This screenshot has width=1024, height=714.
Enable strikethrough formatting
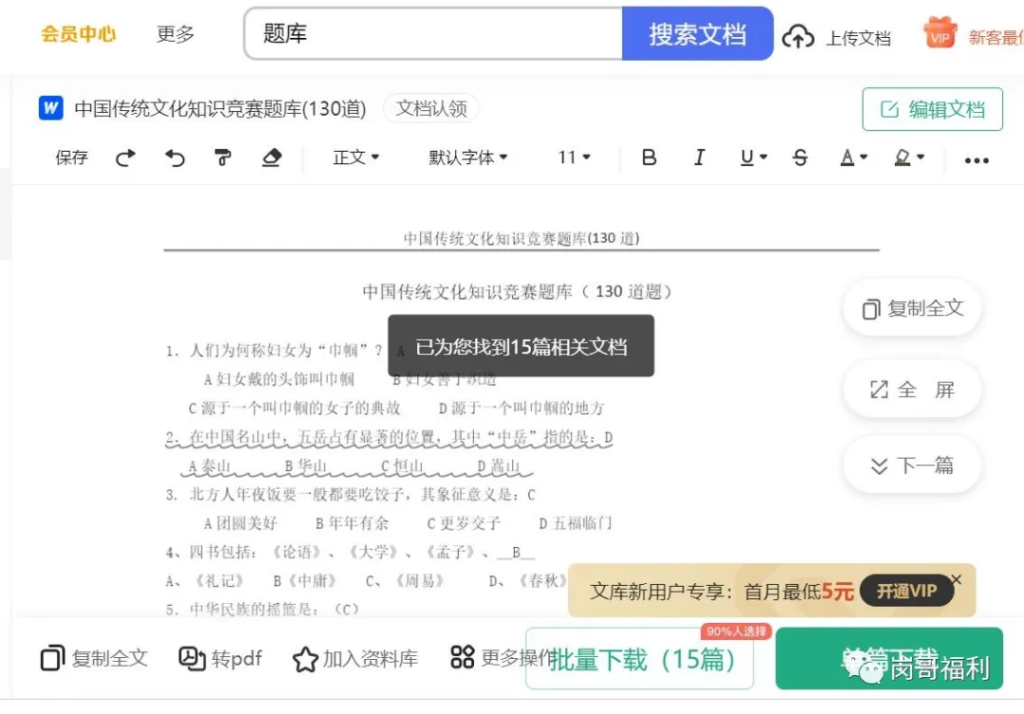[x=800, y=157]
